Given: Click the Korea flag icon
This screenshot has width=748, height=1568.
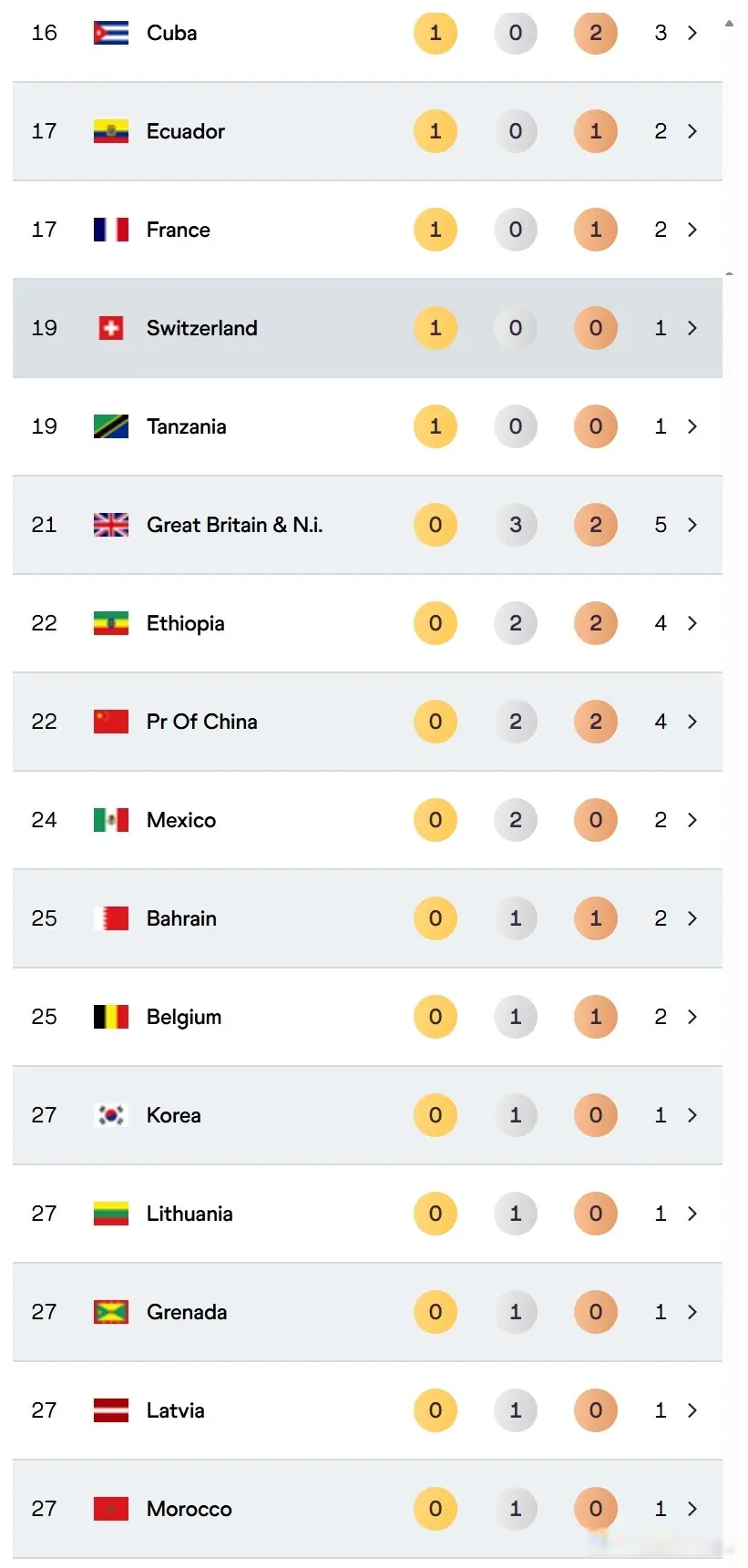Looking at the screenshot, I should pyautogui.click(x=110, y=1115).
